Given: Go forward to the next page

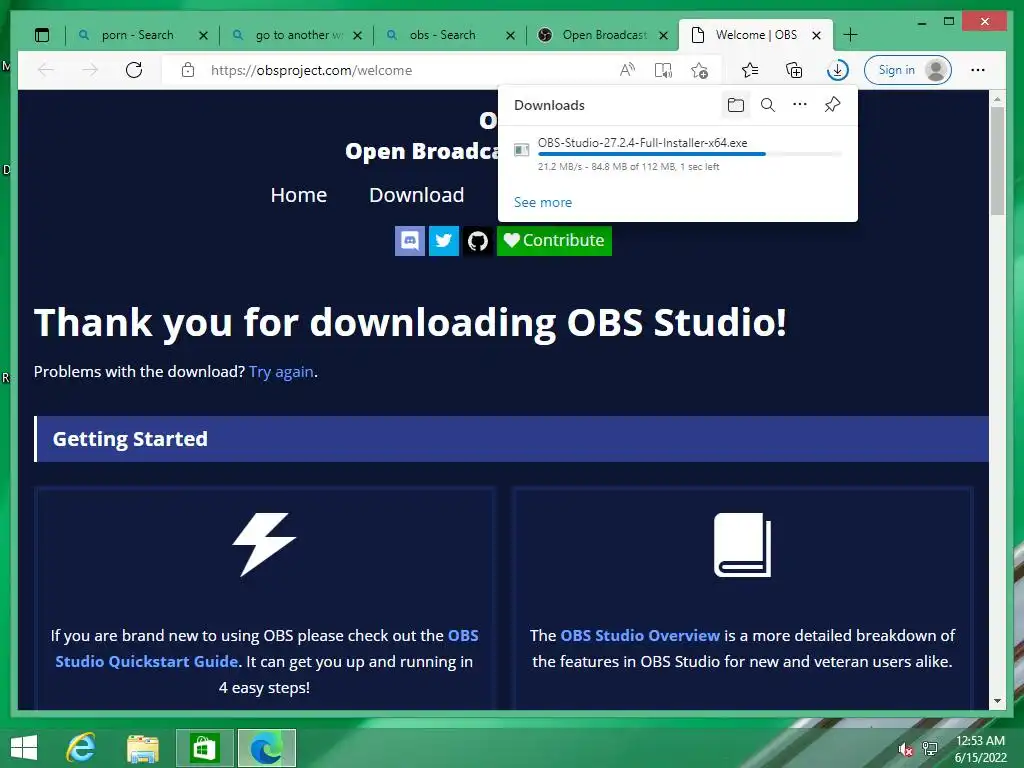Looking at the screenshot, I should [89, 70].
